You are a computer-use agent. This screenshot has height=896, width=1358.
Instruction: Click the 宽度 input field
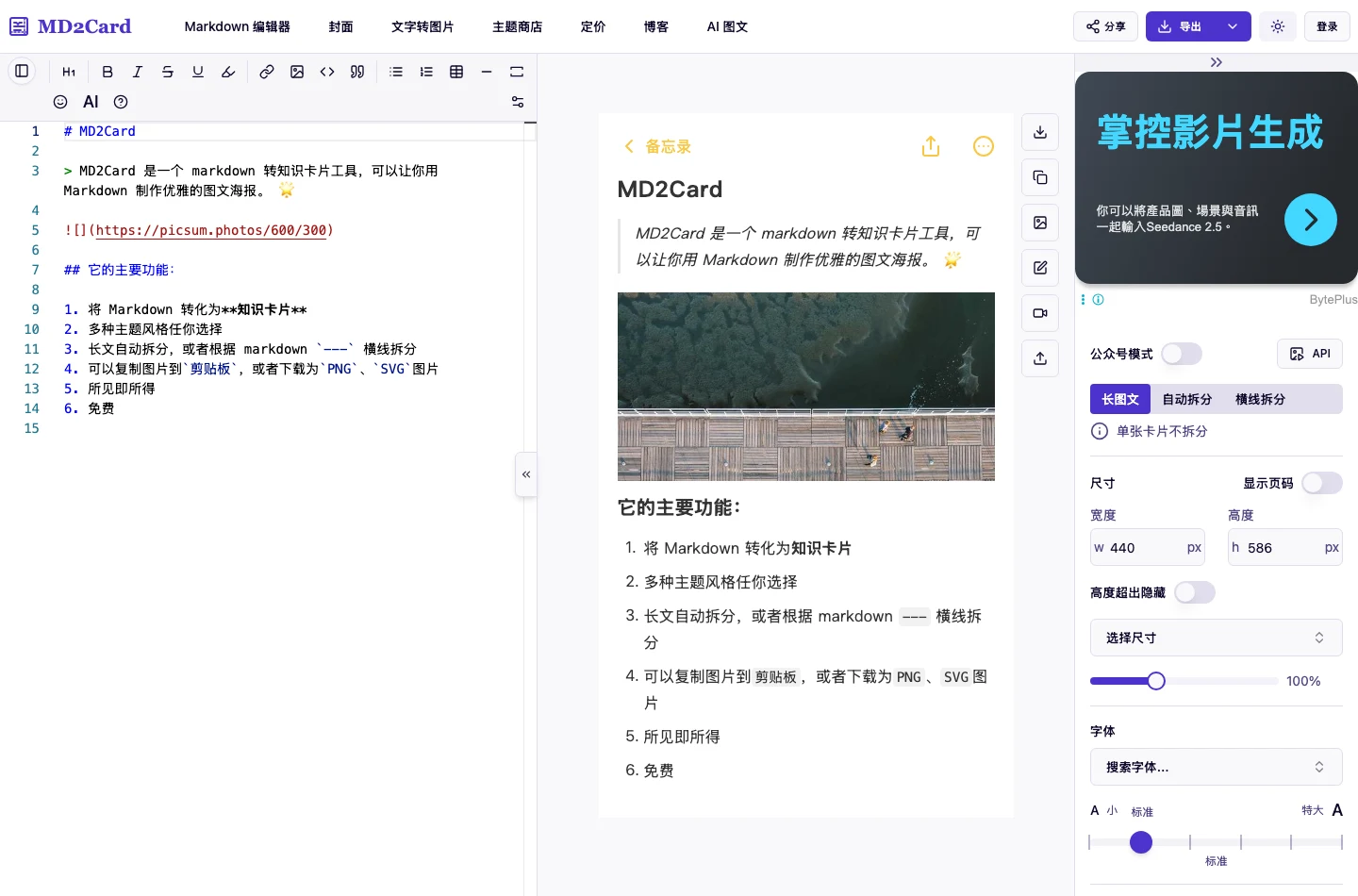click(x=1148, y=547)
